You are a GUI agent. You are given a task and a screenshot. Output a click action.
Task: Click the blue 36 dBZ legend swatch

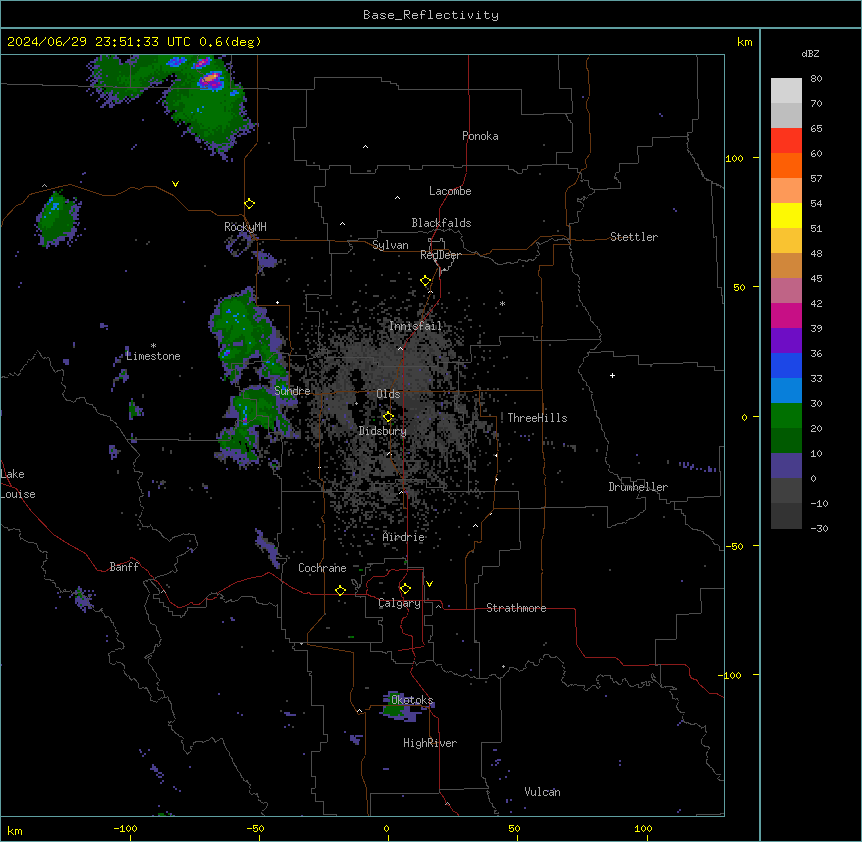pos(786,365)
